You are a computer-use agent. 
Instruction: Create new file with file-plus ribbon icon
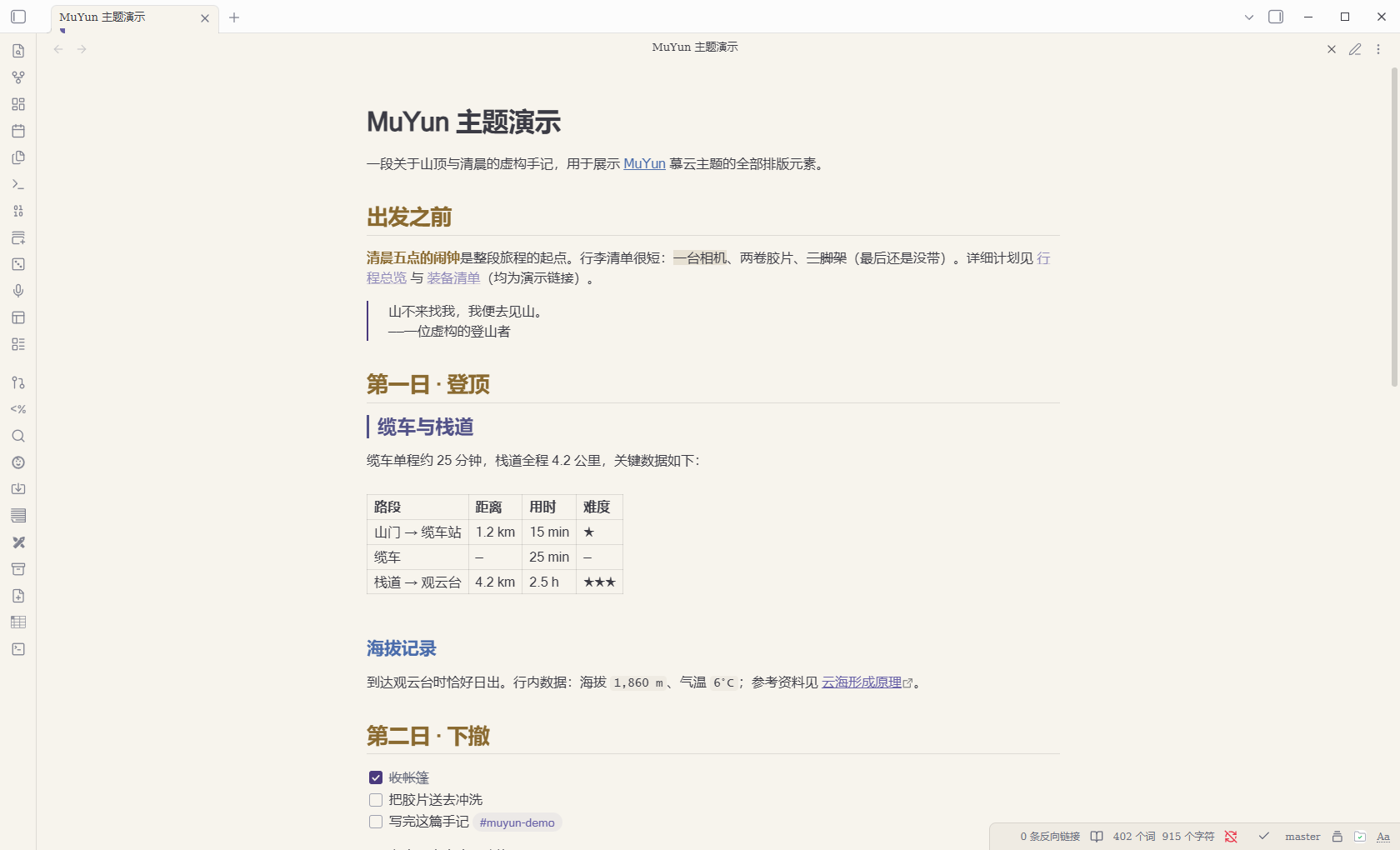tap(18, 596)
